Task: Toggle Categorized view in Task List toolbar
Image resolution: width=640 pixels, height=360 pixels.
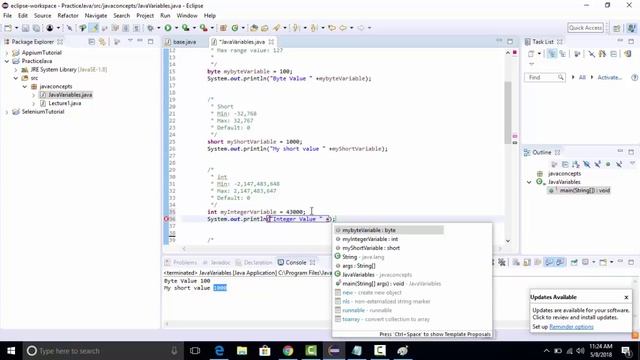Action: 552,53
